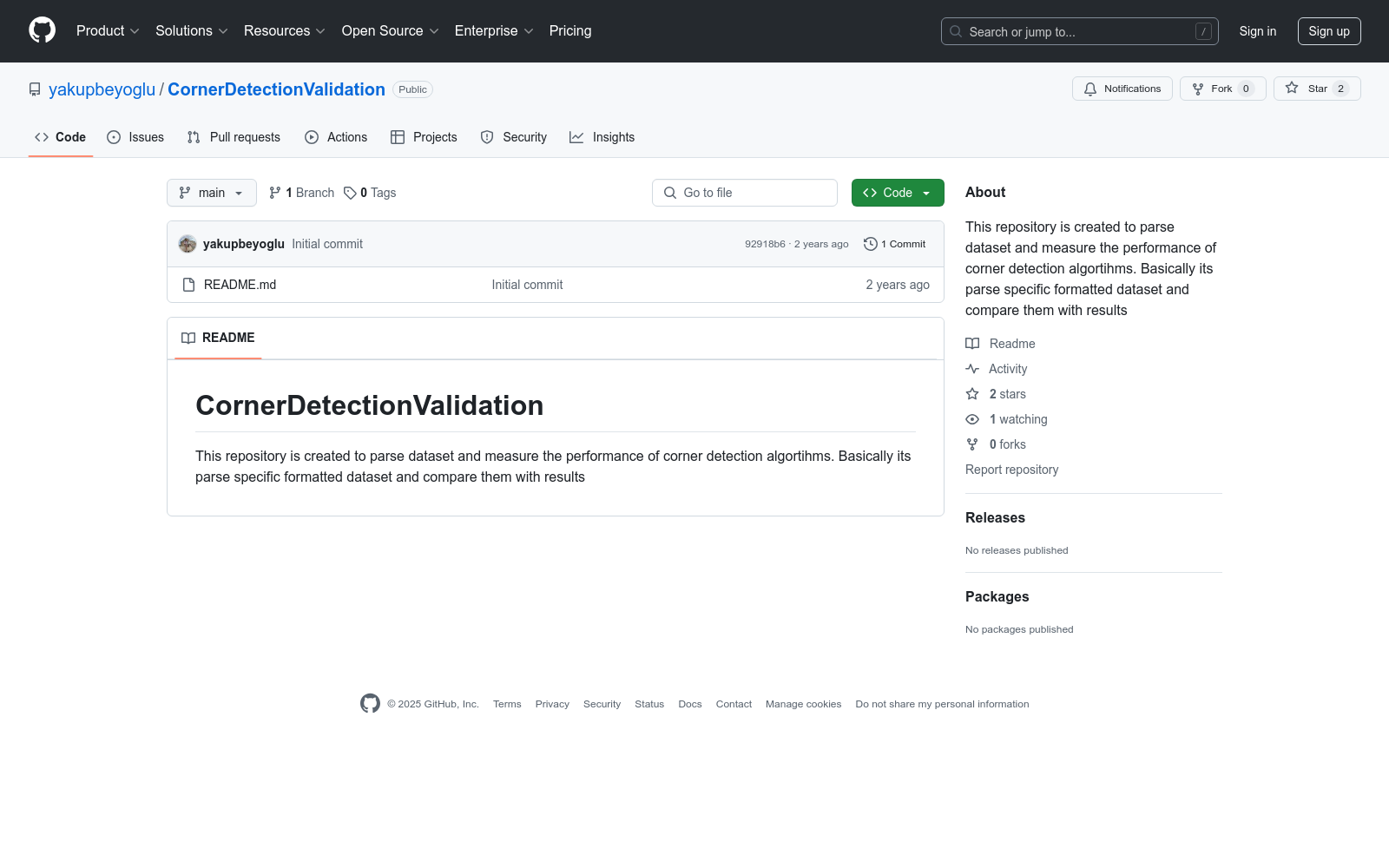This screenshot has height=868, width=1389.
Task: Click the Notifications bell button
Action: coord(1122,89)
